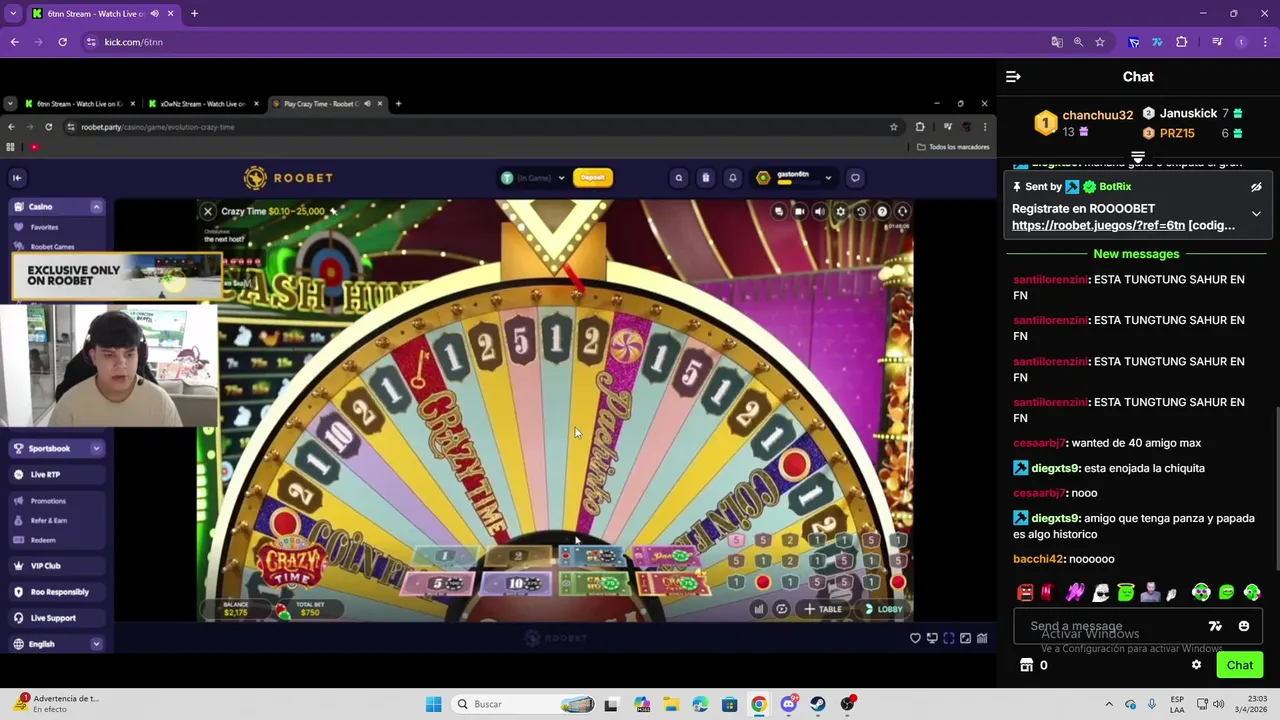This screenshot has width=1280, height=720.
Task: Mute the 6tnn Stream Chrome tab audio
Action: [x=154, y=14]
